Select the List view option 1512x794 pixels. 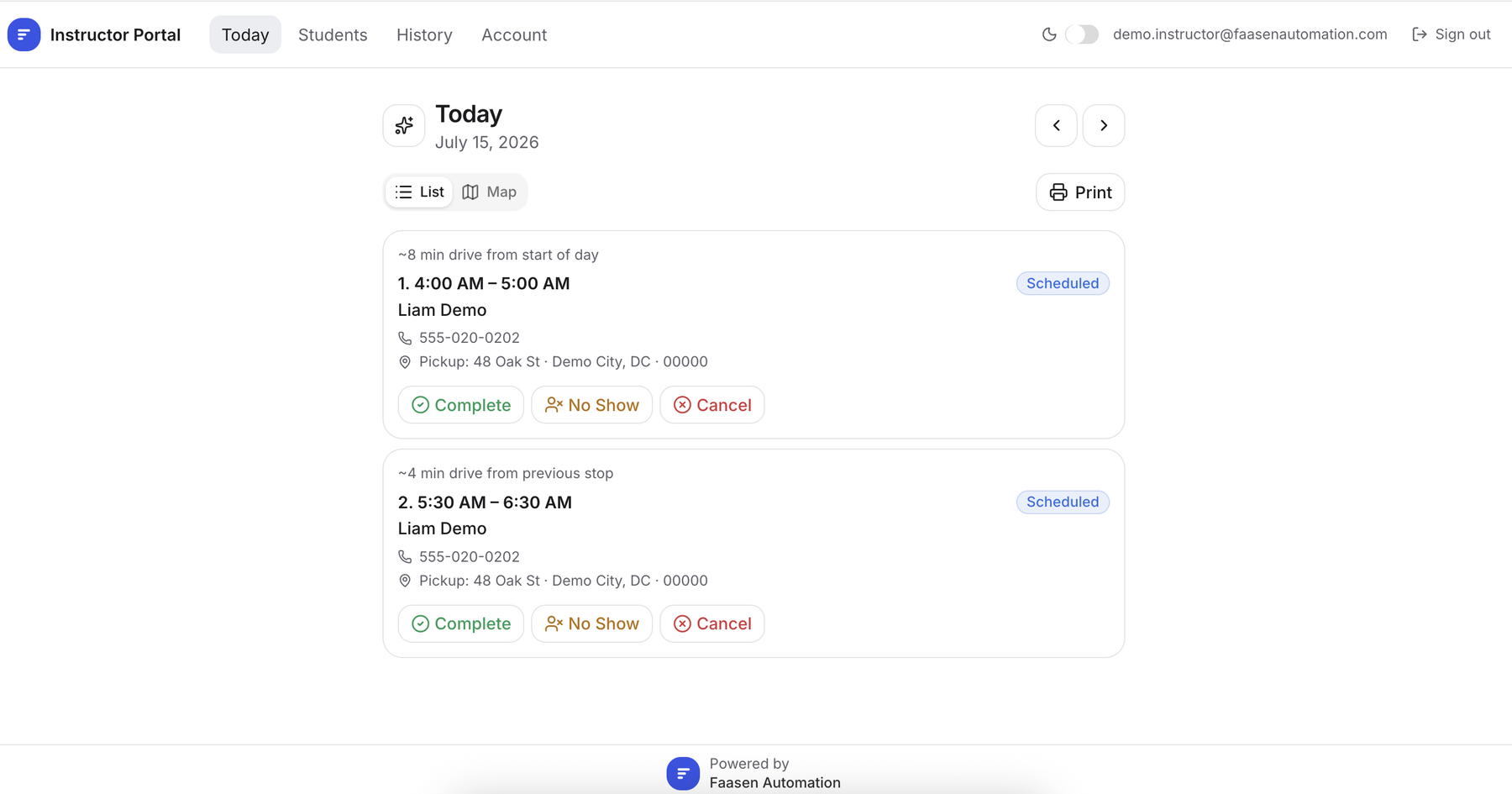point(419,192)
